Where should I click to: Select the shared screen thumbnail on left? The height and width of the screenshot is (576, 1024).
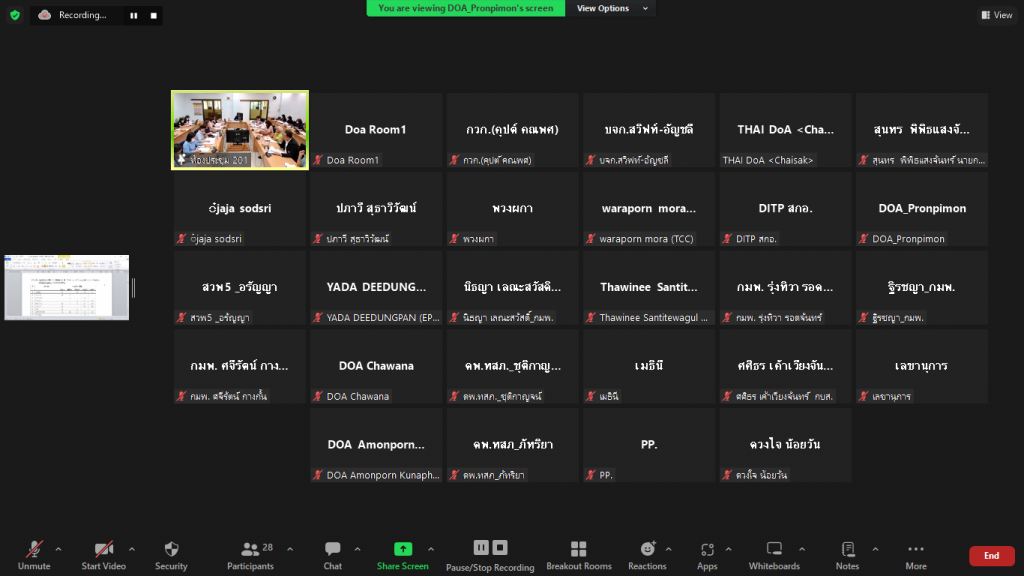[66, 287]
